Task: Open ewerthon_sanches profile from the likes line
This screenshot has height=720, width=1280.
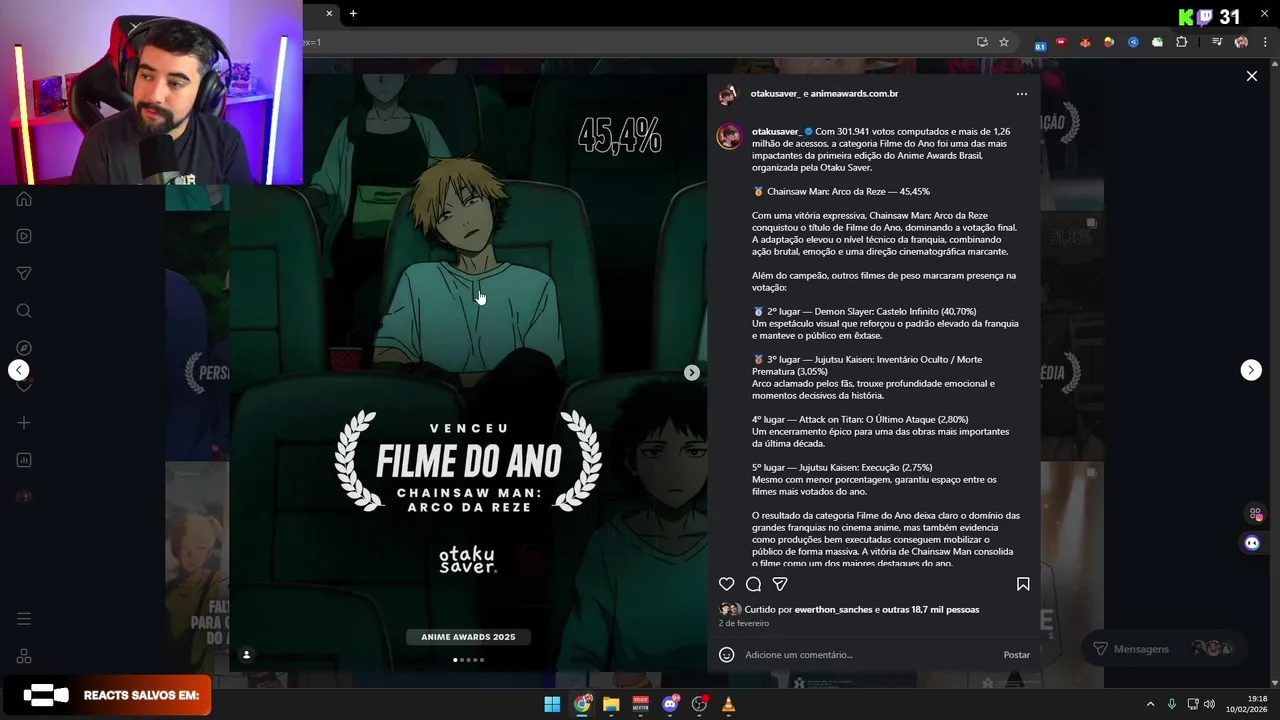Action: [833, 610]
